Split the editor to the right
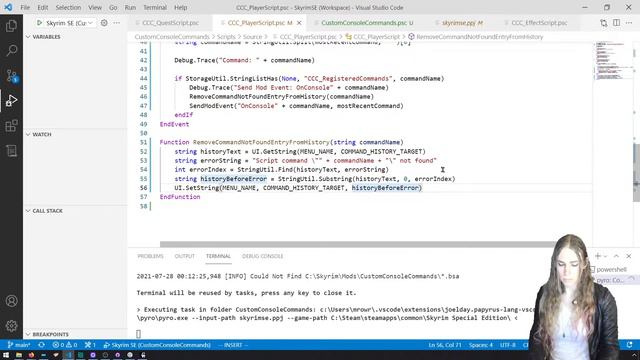This screenshot has height=360, width=640. pos(616,23)
